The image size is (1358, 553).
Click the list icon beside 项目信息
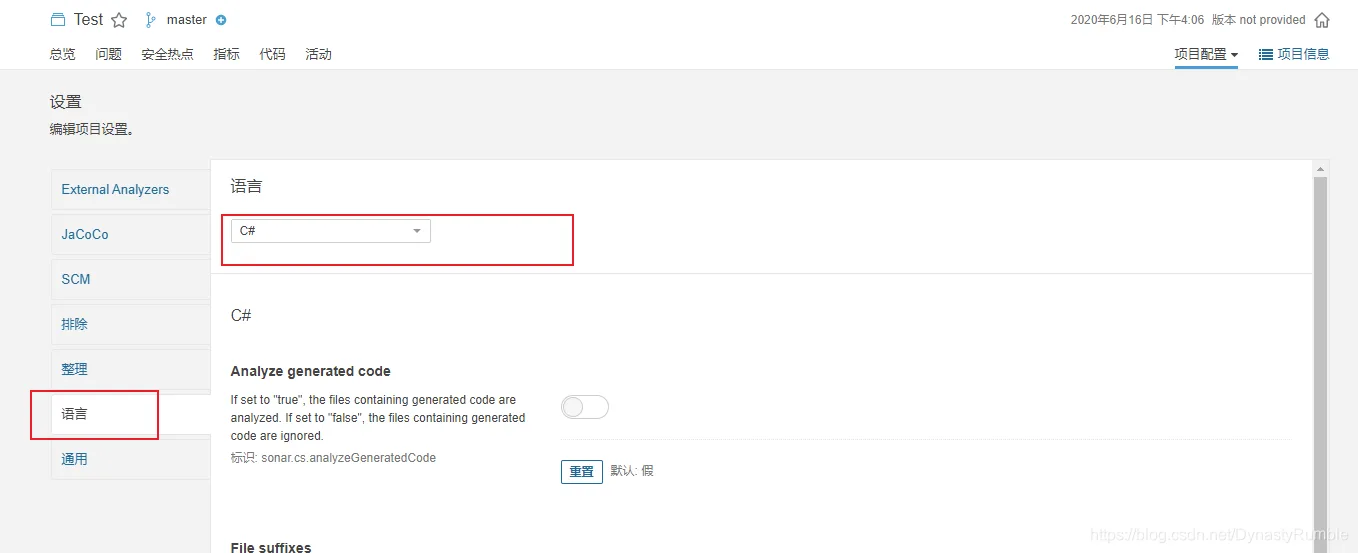tap(1265, 55)
